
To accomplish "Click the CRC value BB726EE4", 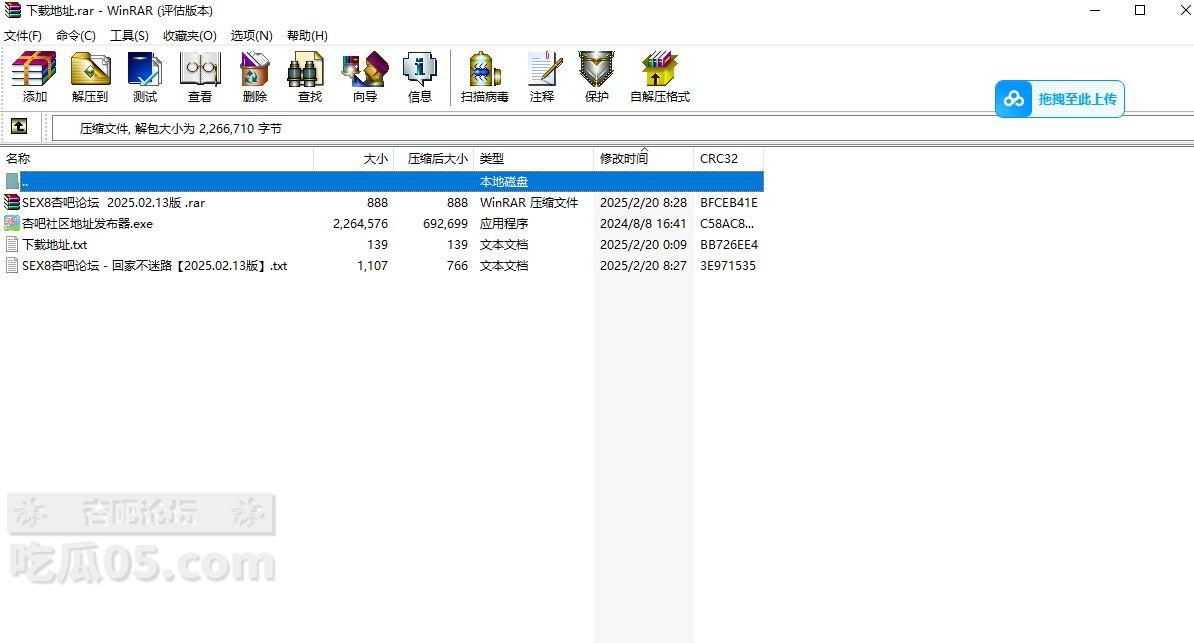I will pos(729,245).
